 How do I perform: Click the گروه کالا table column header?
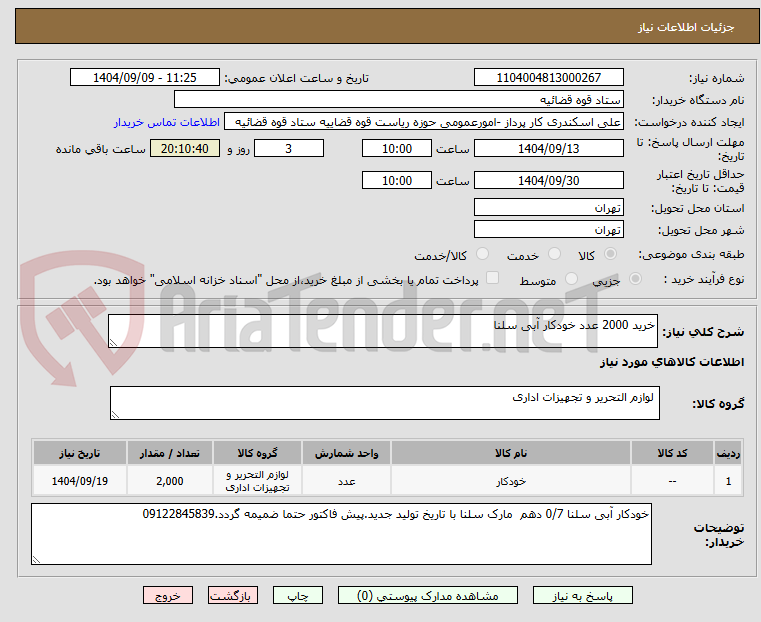tap(257, 453)
